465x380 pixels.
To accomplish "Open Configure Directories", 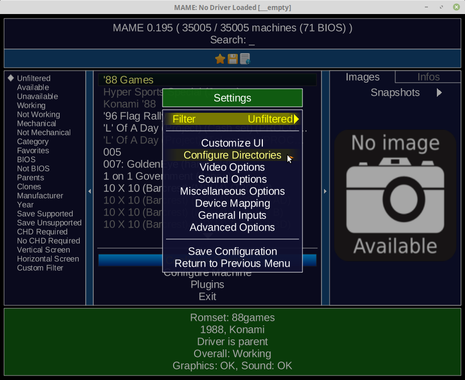I will click(232, 155).
